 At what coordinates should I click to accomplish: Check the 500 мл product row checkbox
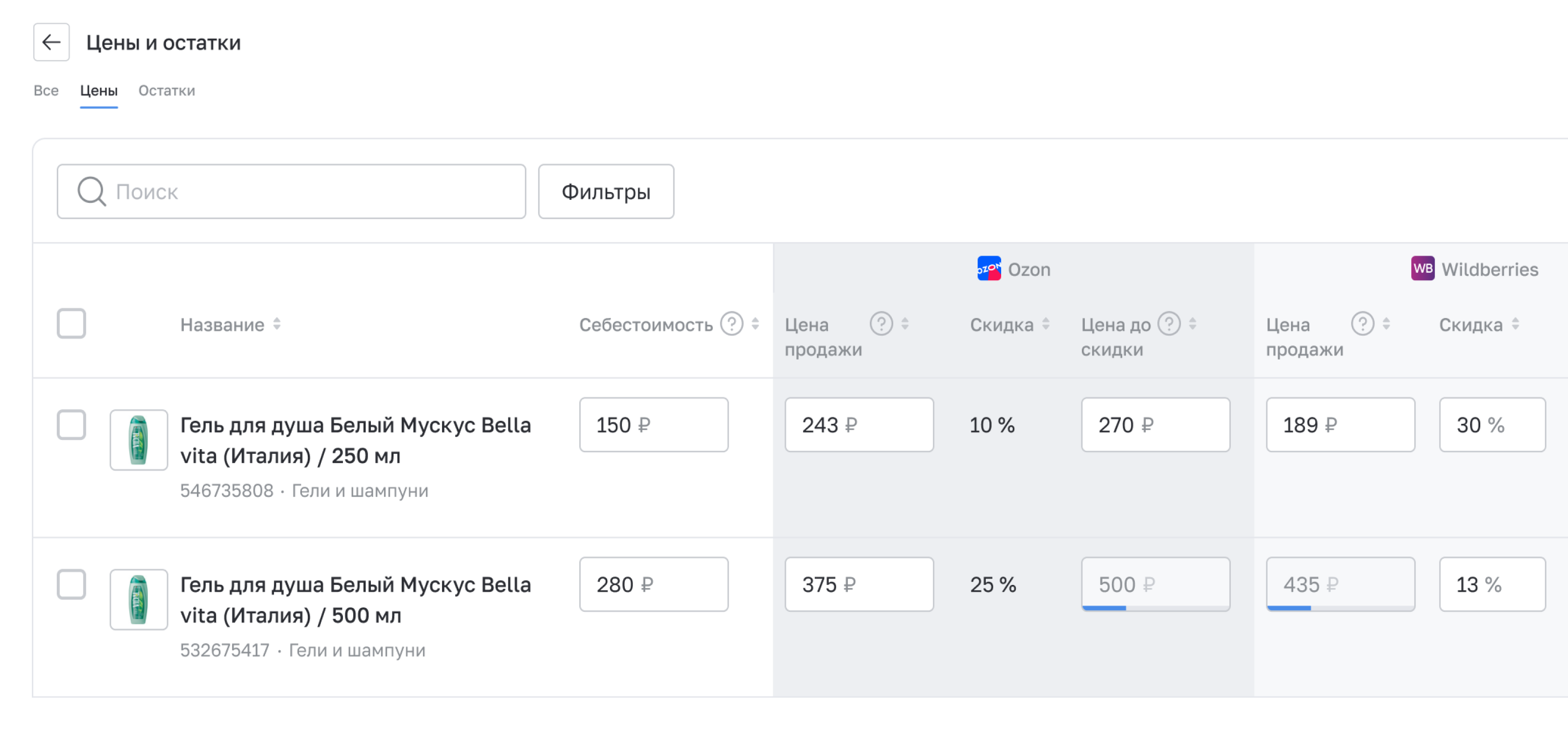71,584
